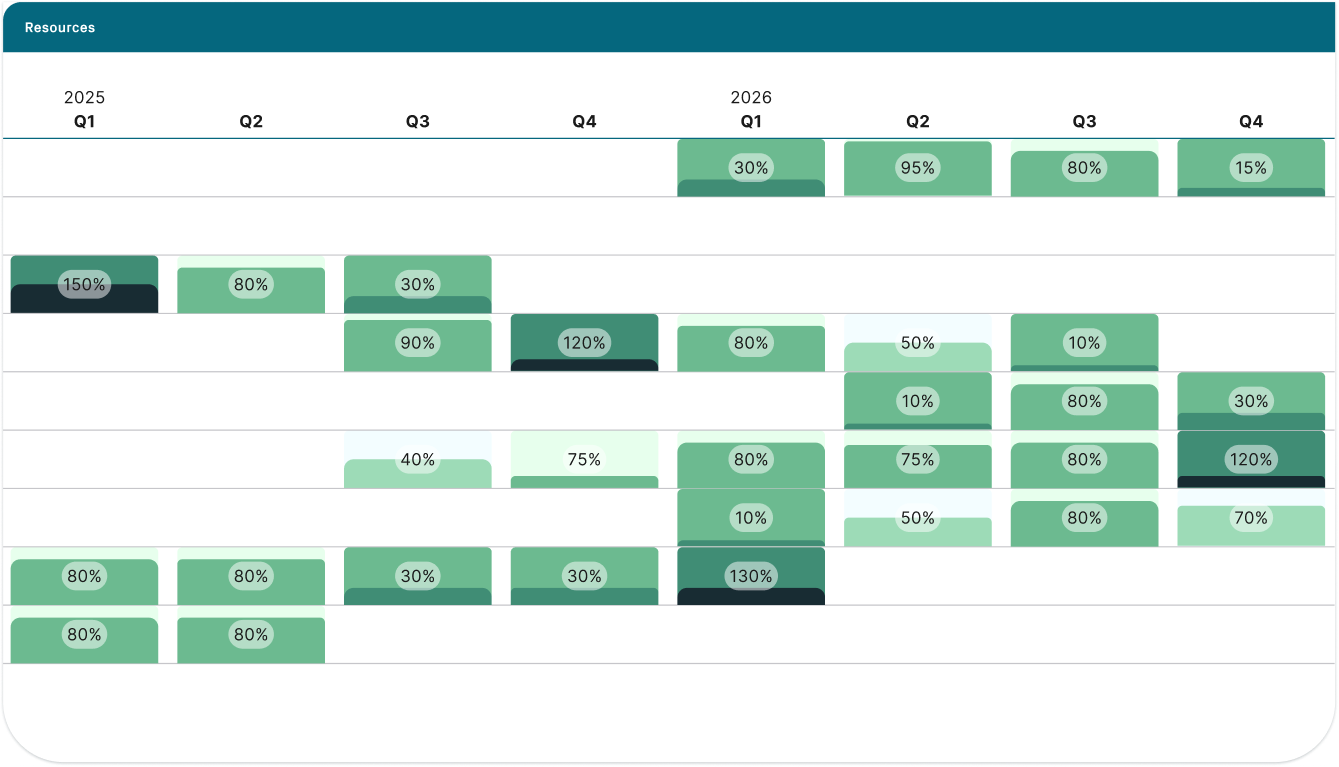This screenshot has height=767, width=1339.
Task: Click the 15% allocation cell
Action: pyautogui.click(x=1251, y=168)
